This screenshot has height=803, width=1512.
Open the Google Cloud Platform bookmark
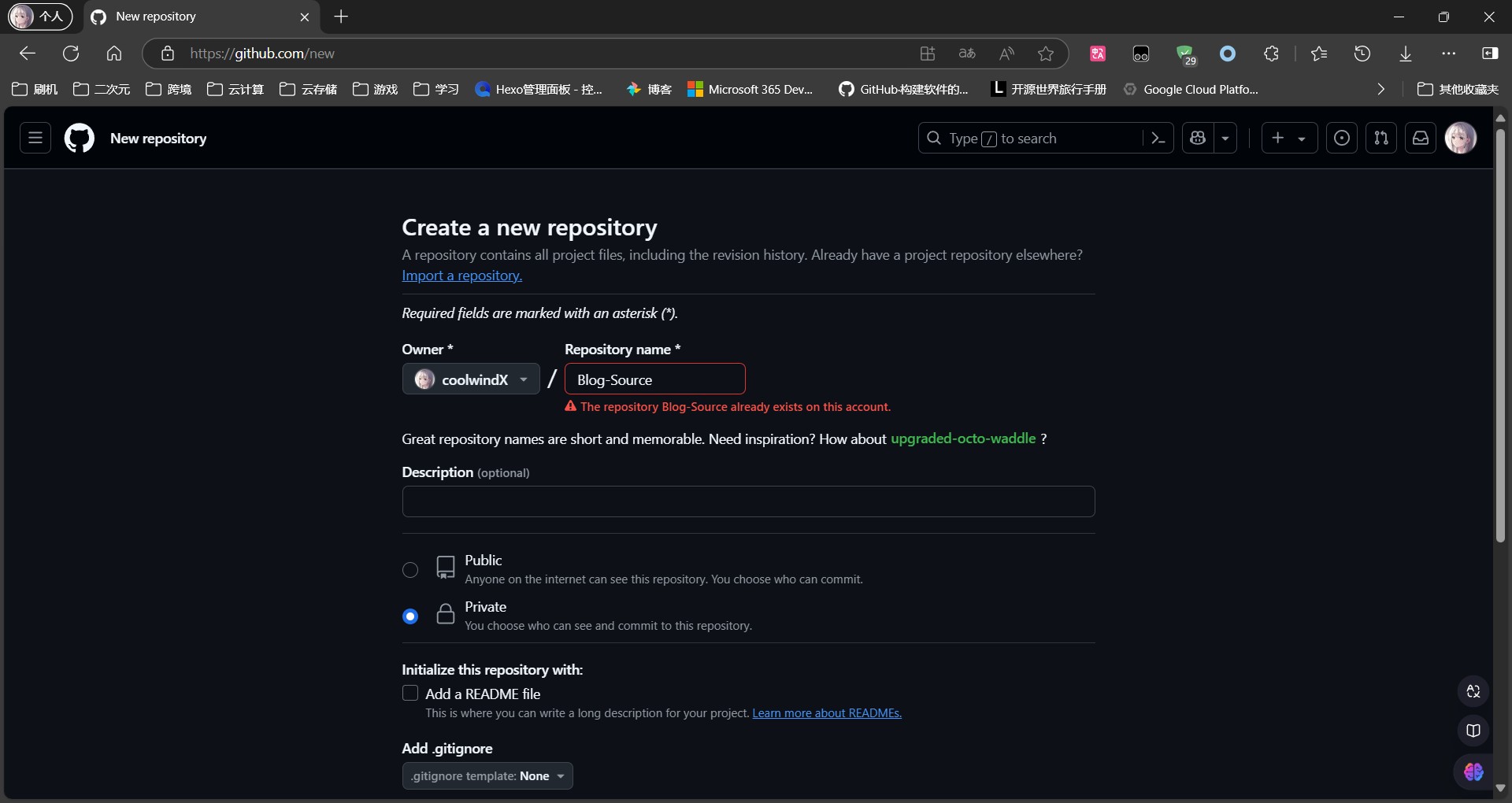[x=1191, y=89]
